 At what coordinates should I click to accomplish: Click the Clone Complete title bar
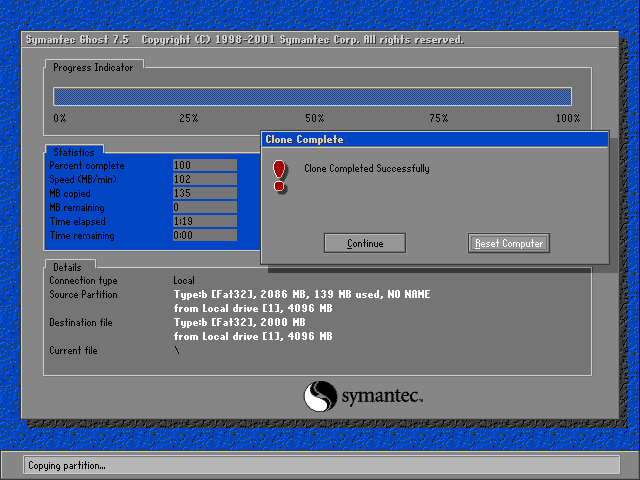[x=435, y=140]
